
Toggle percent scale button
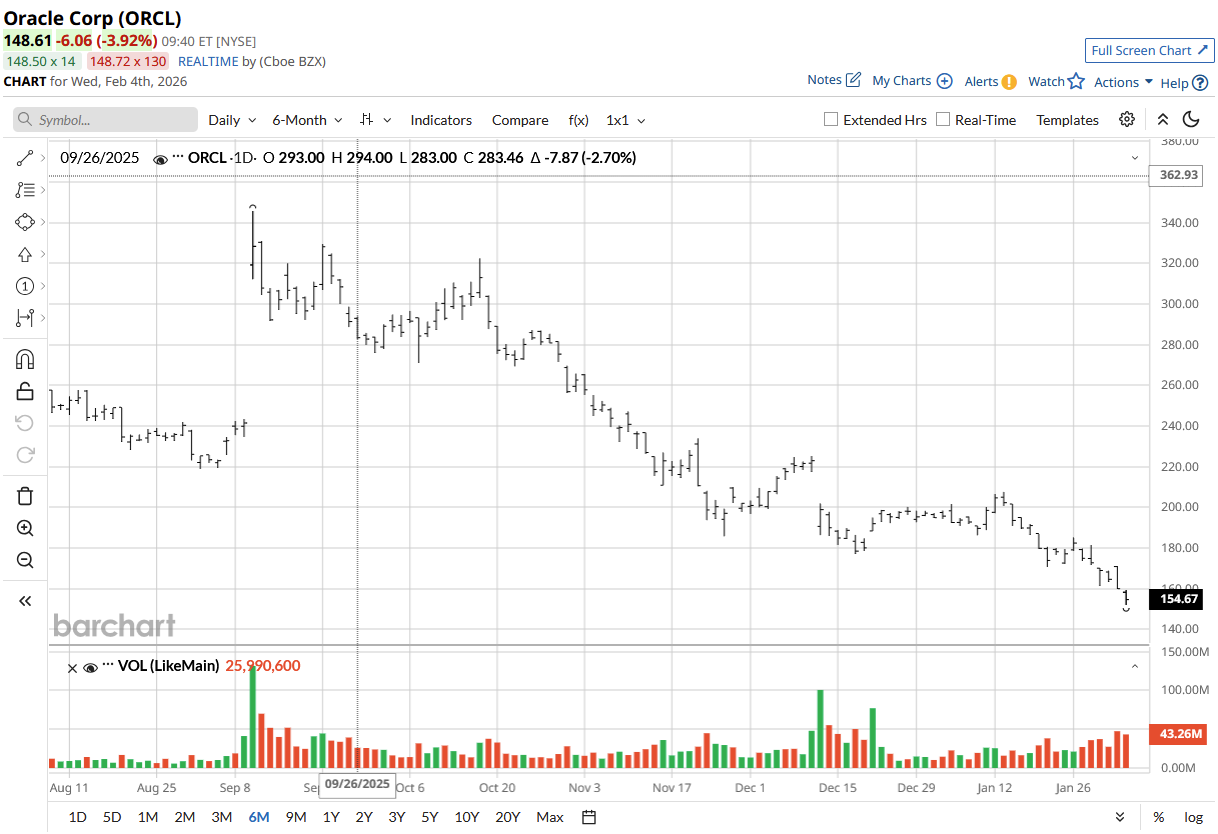[1158, 817]
